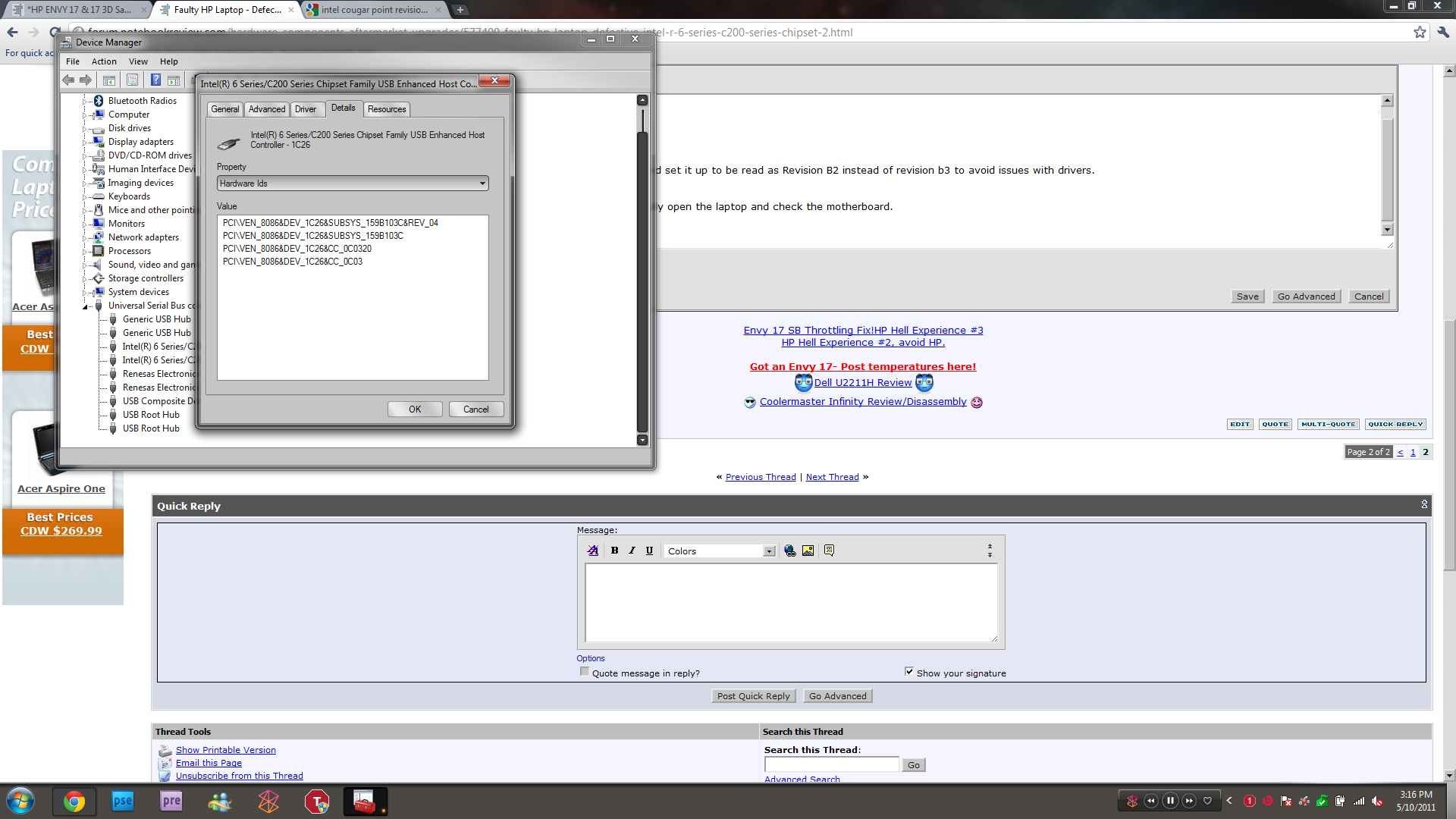Open Premiere Elements from the taskbar

click(171, 802)
